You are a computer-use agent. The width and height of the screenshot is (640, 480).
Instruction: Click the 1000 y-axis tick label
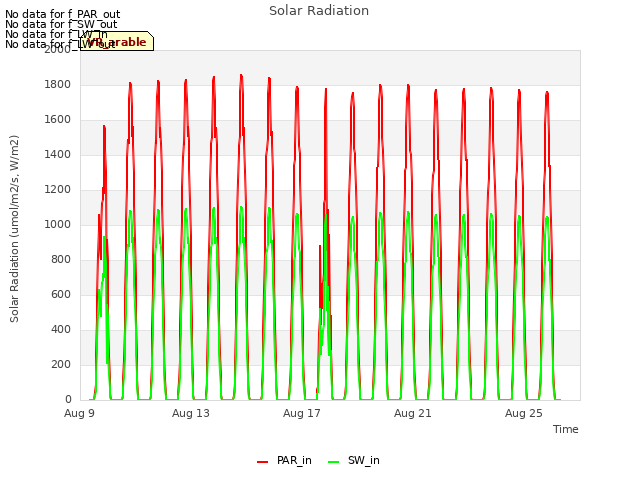pos(58,224)
